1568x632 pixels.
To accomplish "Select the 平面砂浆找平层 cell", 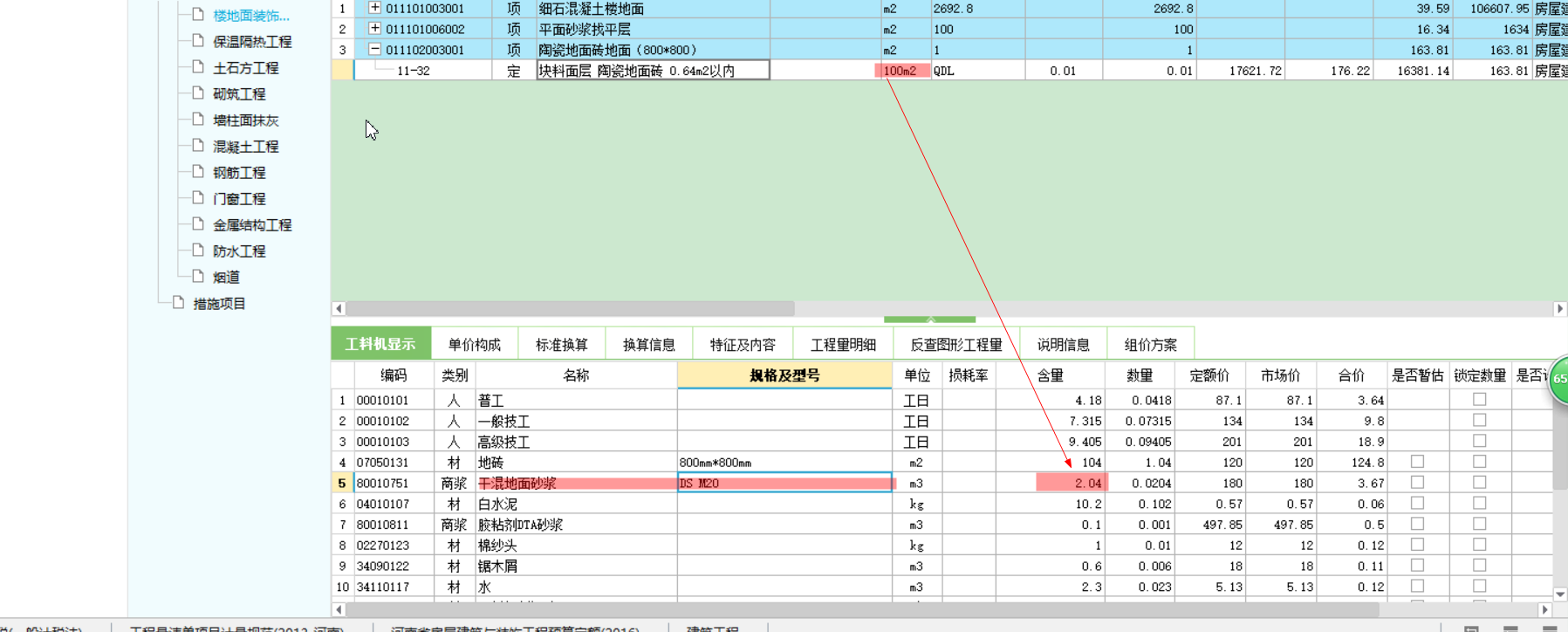I will (x=653, y=29).
